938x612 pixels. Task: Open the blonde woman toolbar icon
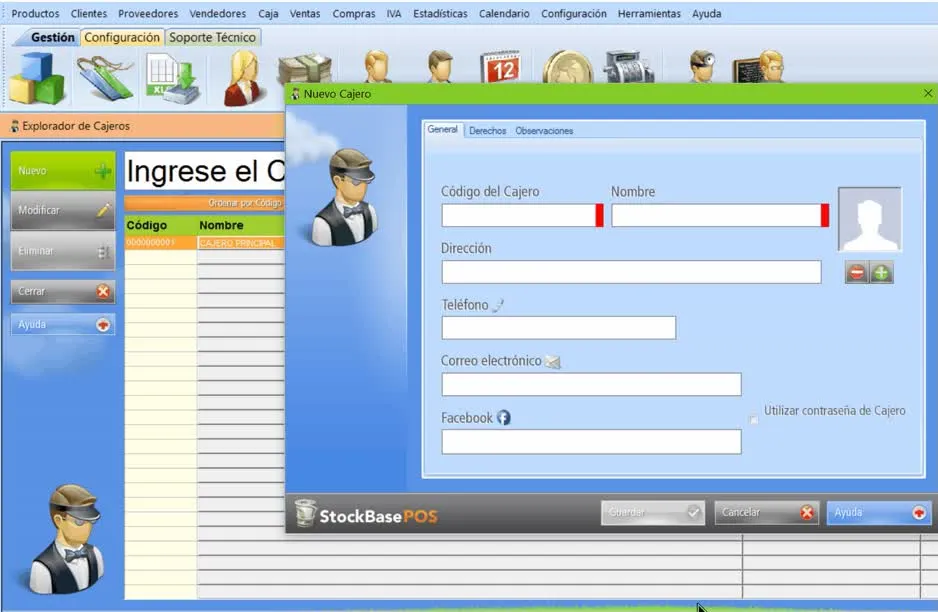(243, 78)
